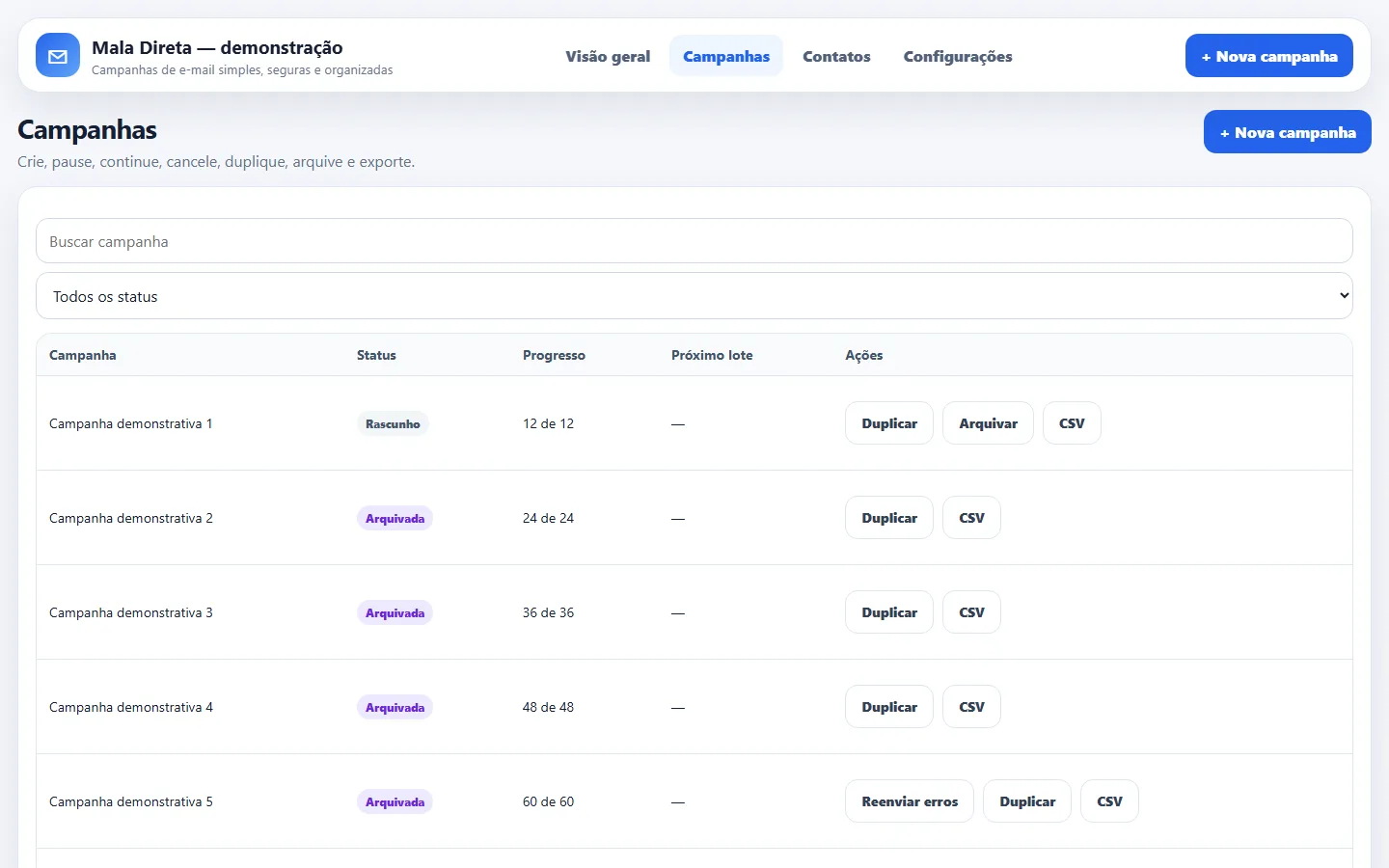Export CSV for Campanha demonstrativa 4
1389x868 pixels.
click(x=971, y=707)
